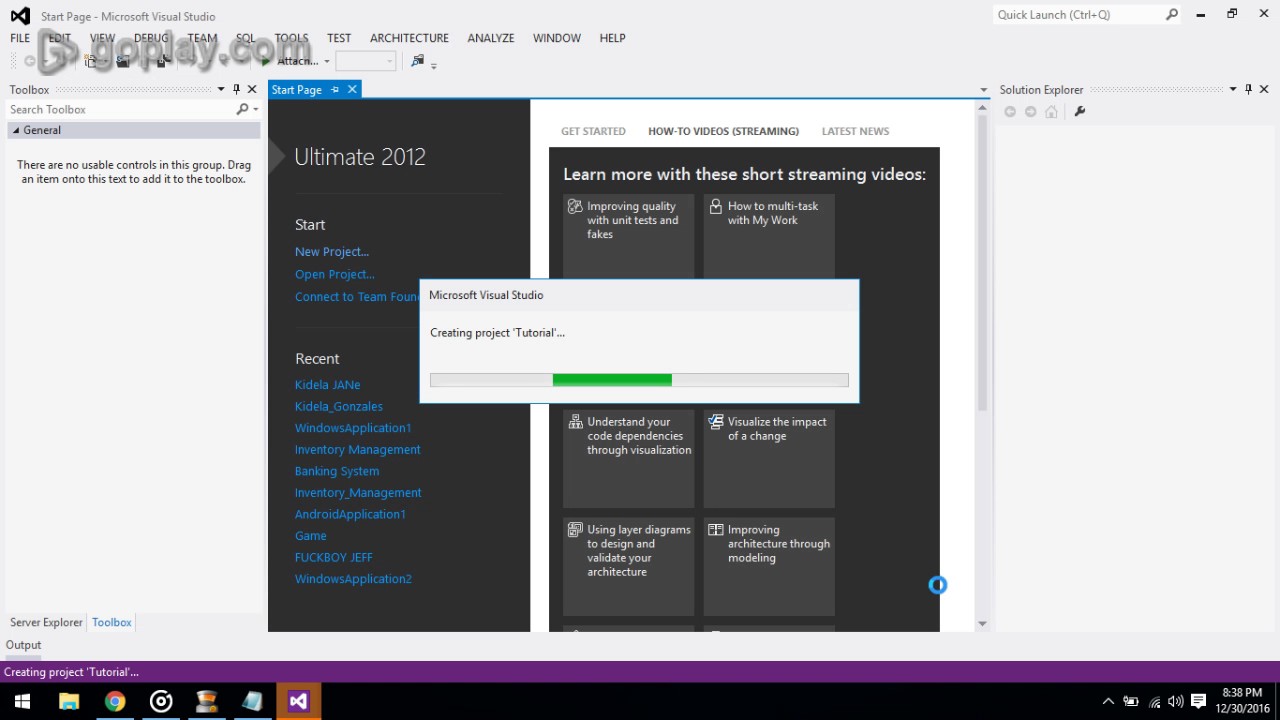This screenshot has height=720, width=1280.
Task: Click the Find in Files toolbar icon
Action: coord(417,61)
